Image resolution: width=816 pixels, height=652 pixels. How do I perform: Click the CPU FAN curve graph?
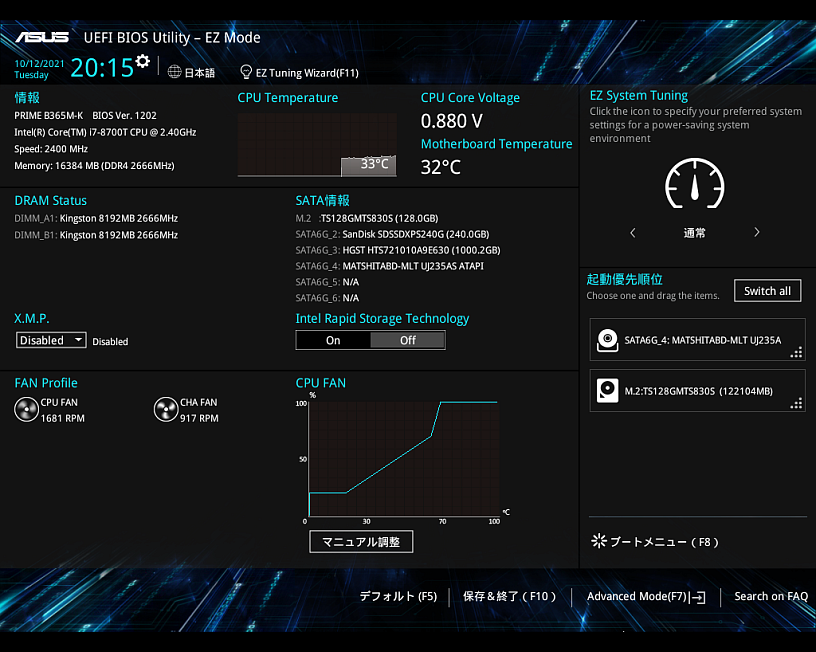(x=404, y=459)
